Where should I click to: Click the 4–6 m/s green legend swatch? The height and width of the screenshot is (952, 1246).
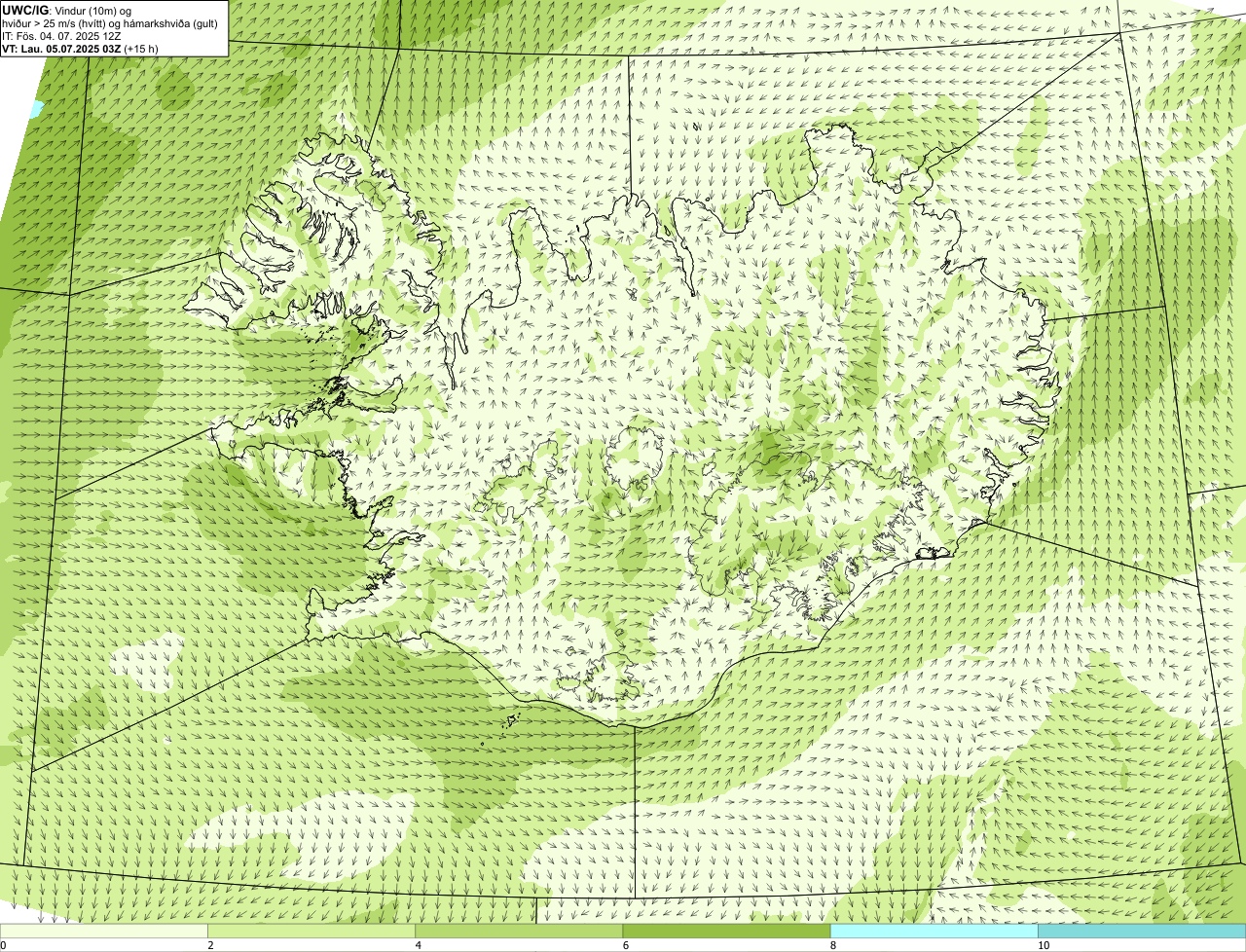click(x=519, y=932)
